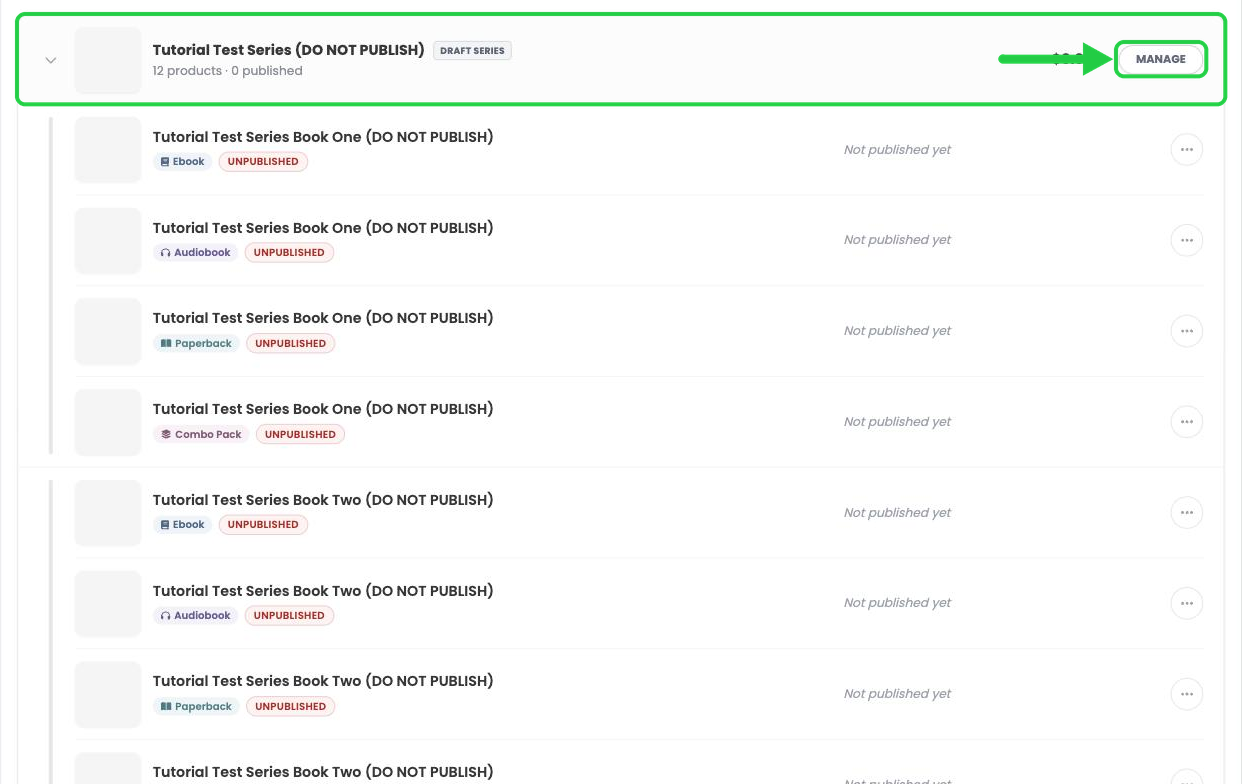Viewport: 1242px width, 784px height.
Task: Click "Not published yet" for Book One Paperback
Action: pyautogui.click(x=897, y=331)
